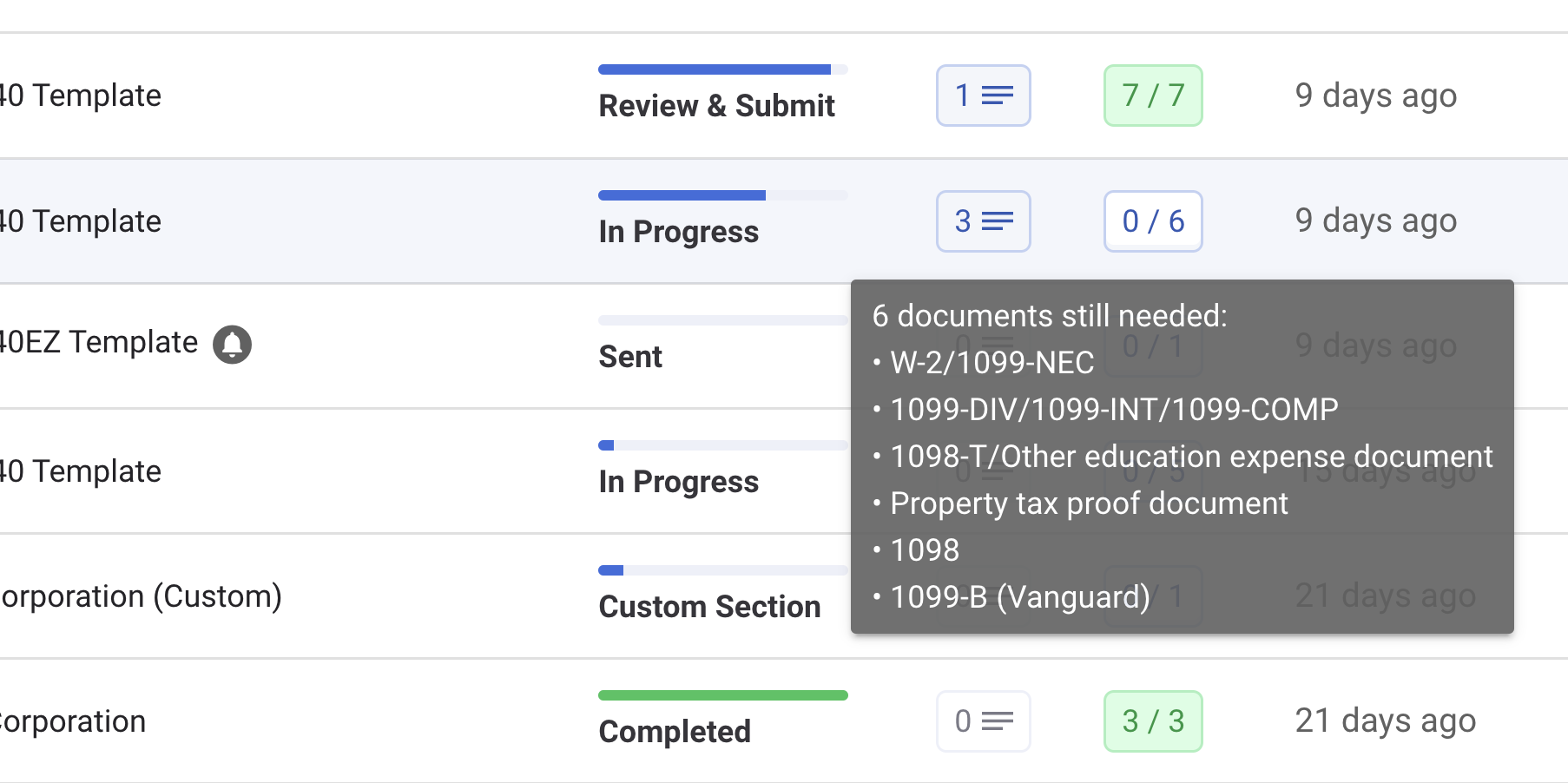Image resolution: width=1568 pixels, height=783 pixels.
Task: Click the green 3 / 3 documents badge
Action: click(x=1152, y=721)
